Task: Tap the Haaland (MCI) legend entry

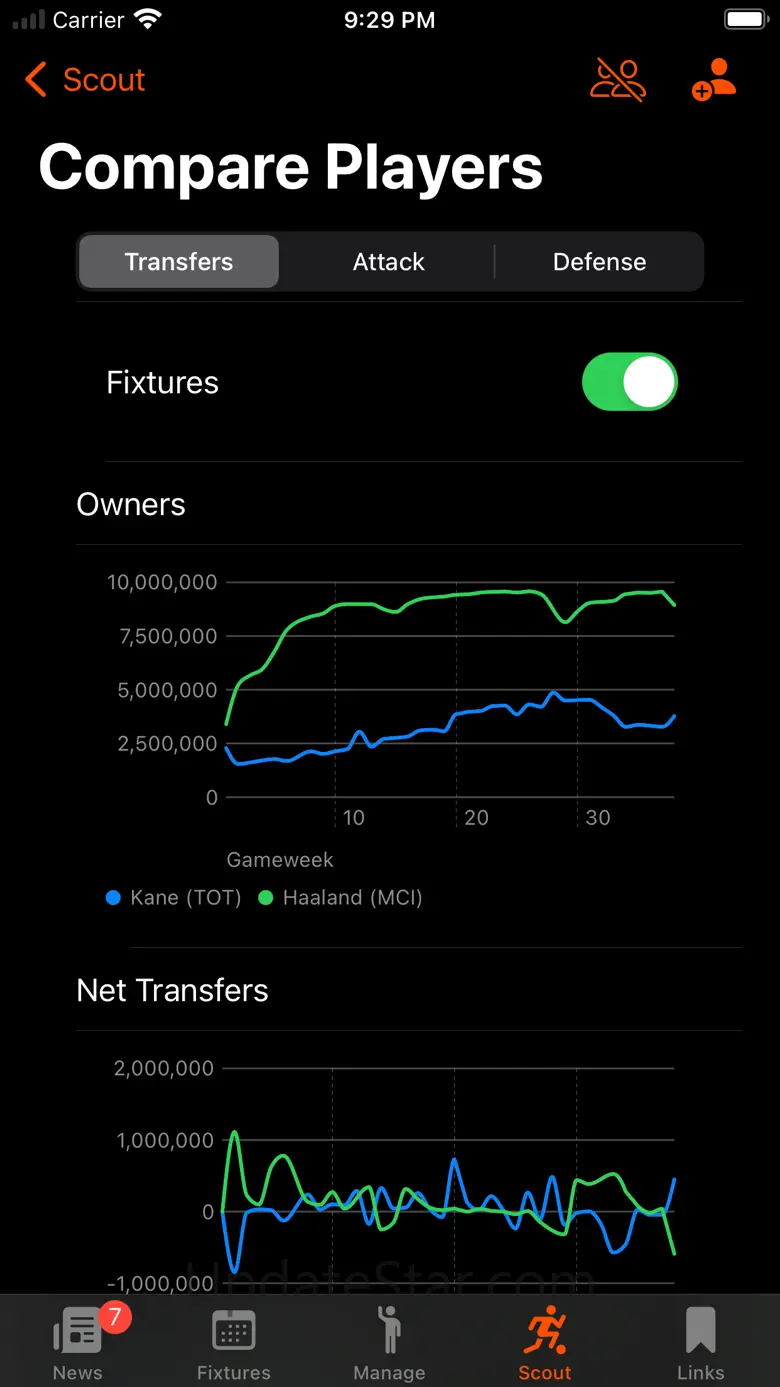Action: (341, 898)
